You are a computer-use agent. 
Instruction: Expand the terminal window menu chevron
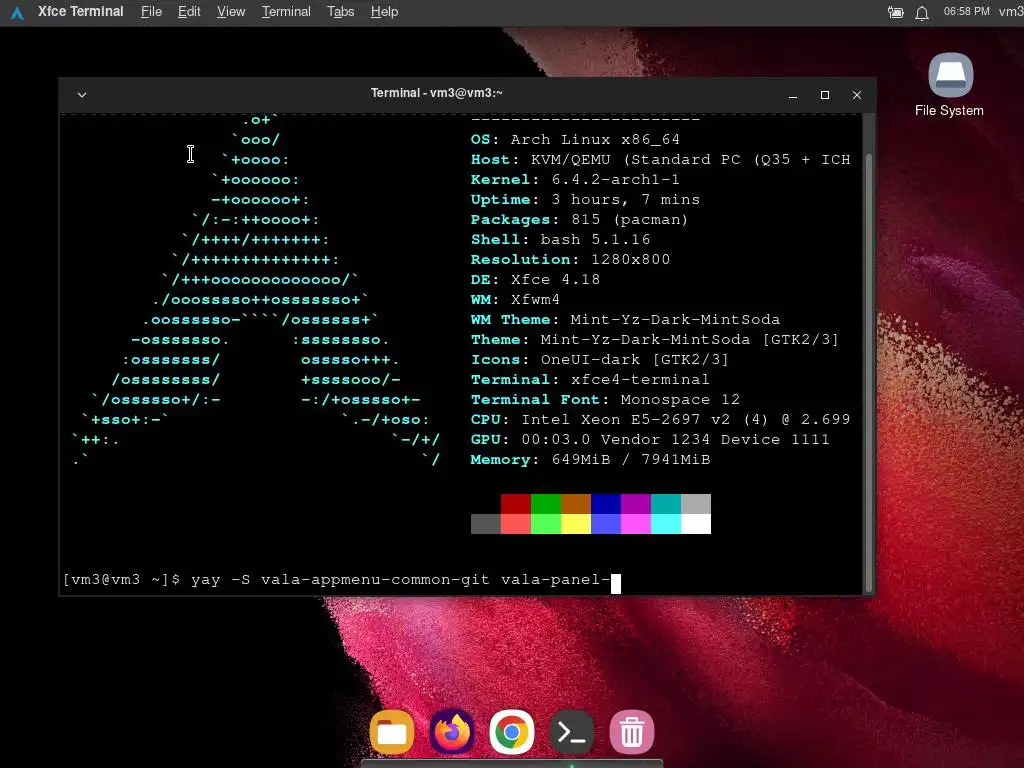pyautogui.click(x=82, y=95)
